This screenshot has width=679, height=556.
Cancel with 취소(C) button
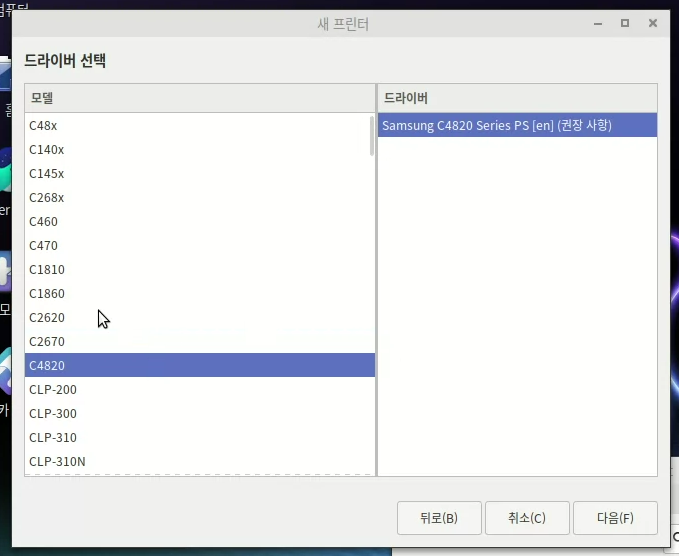point(527,518)
